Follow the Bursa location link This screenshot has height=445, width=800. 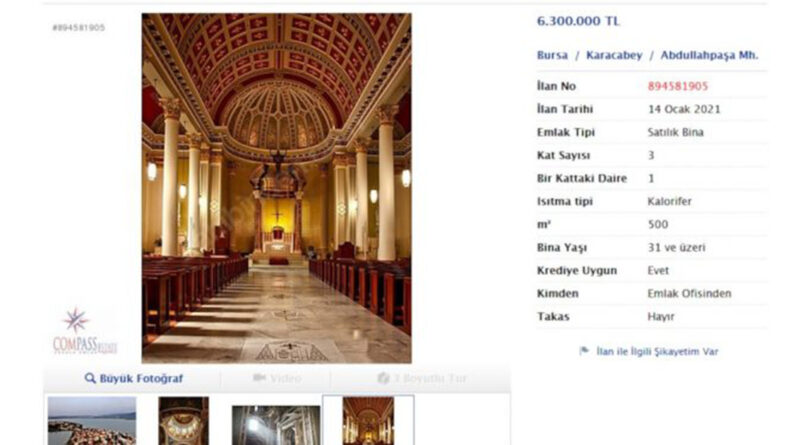(x=552, y=55)
